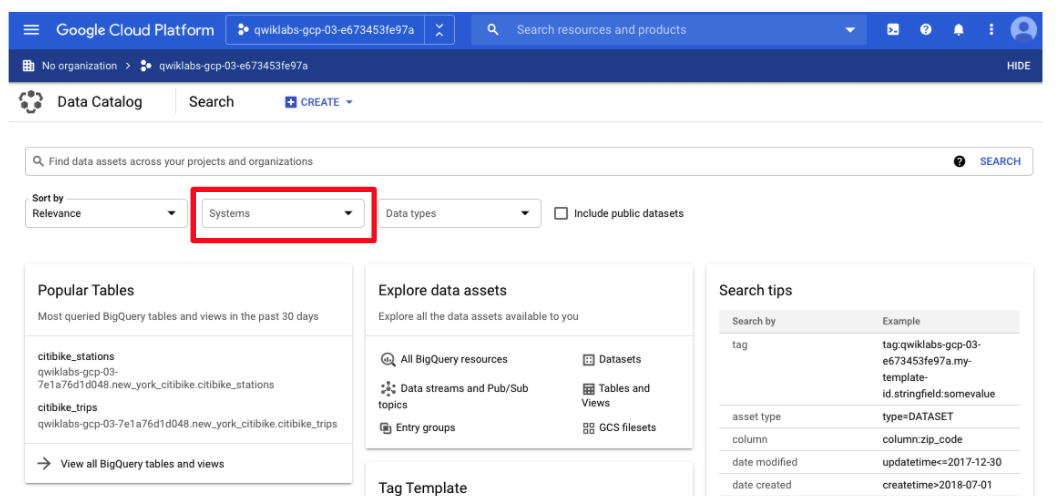
Task: Open the citibike_trips table
Action: [67, 407]
